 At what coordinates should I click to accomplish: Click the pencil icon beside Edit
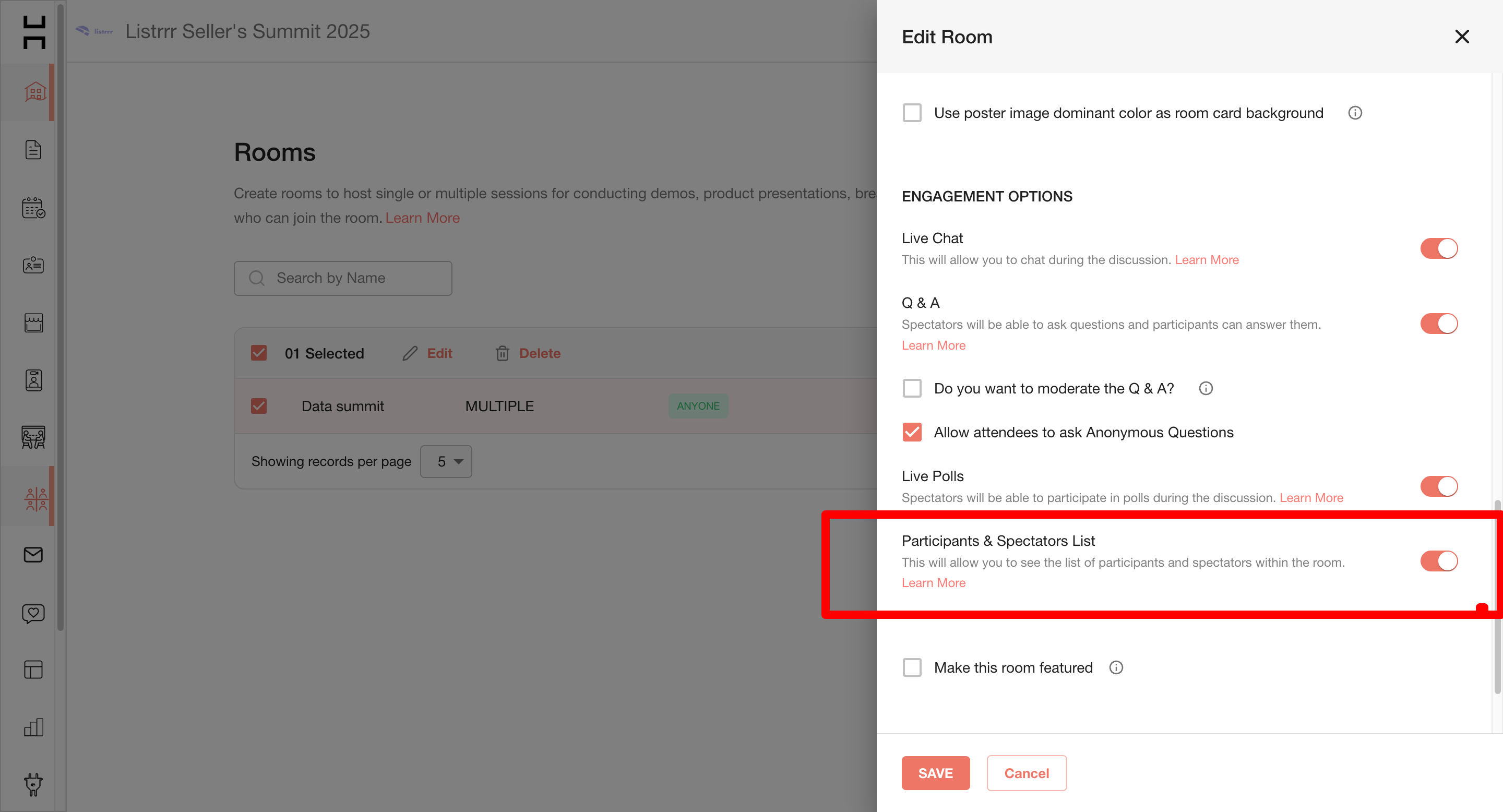pyautogui.click(x=410, y=353)
